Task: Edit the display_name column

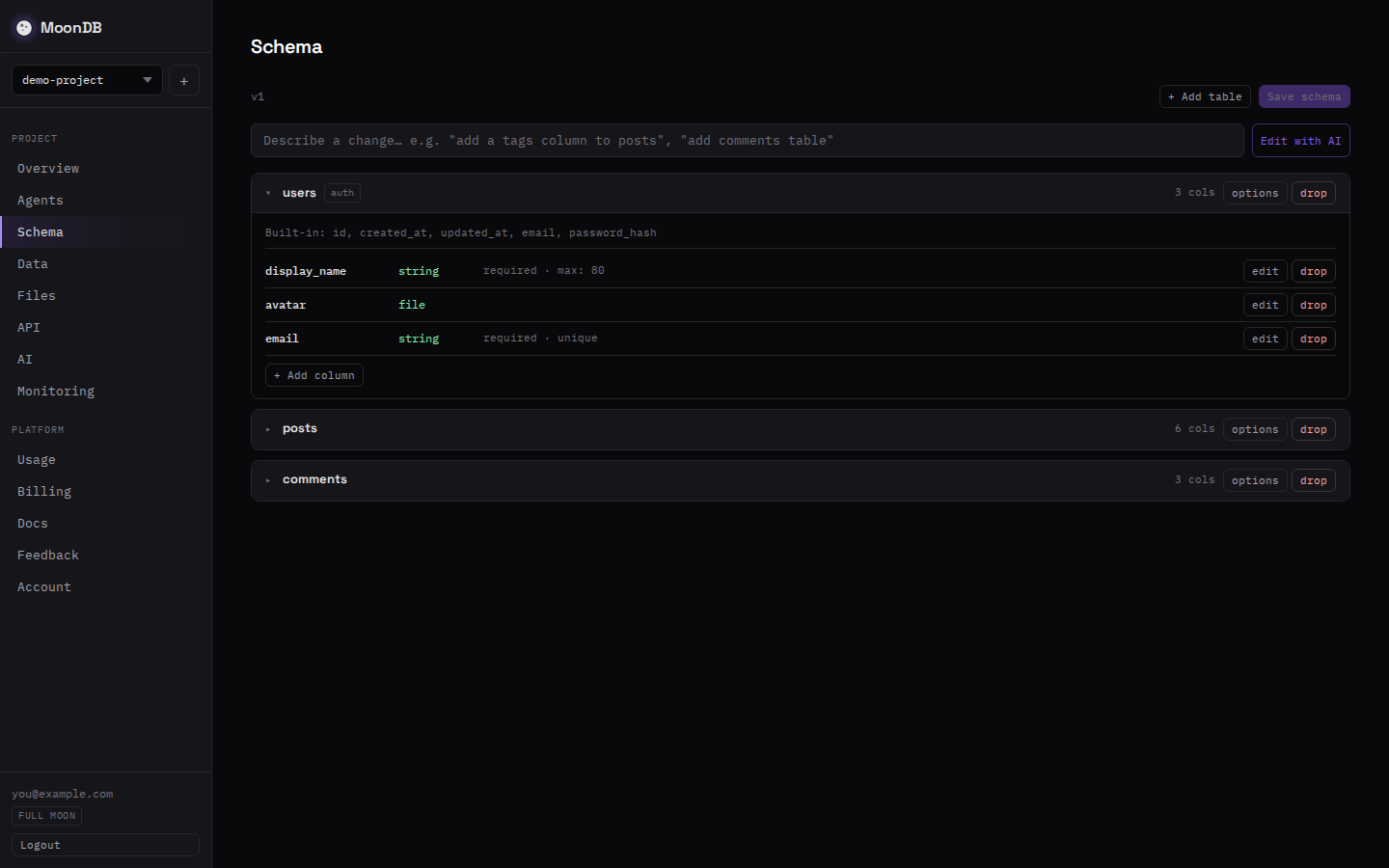Action: coord(1266,271)
